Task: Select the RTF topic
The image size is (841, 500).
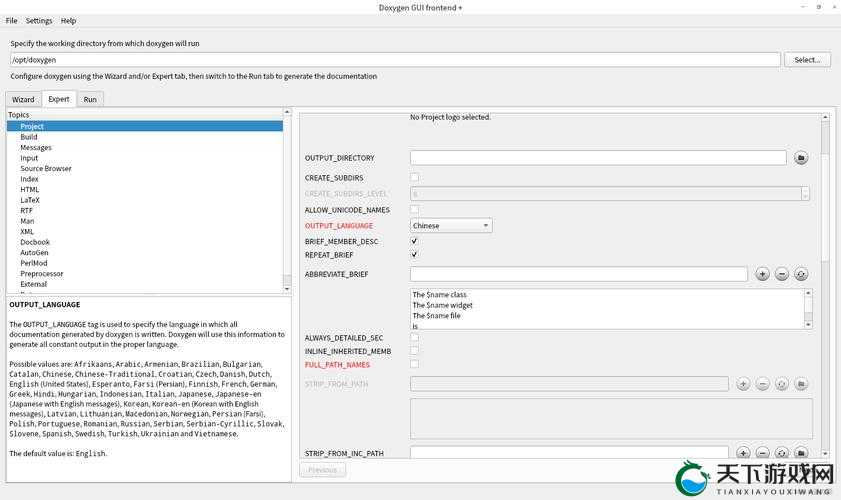Action: (x=26, y=210)
